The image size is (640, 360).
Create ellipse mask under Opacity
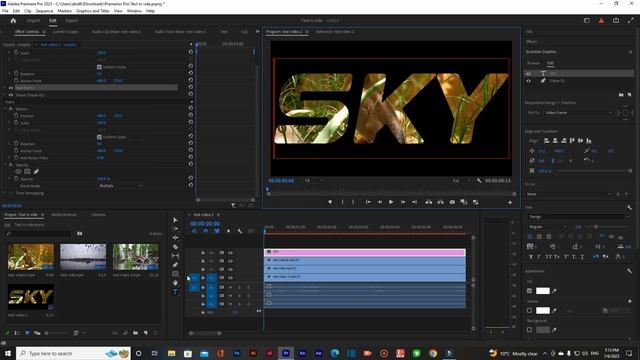[x=18, y=171]
